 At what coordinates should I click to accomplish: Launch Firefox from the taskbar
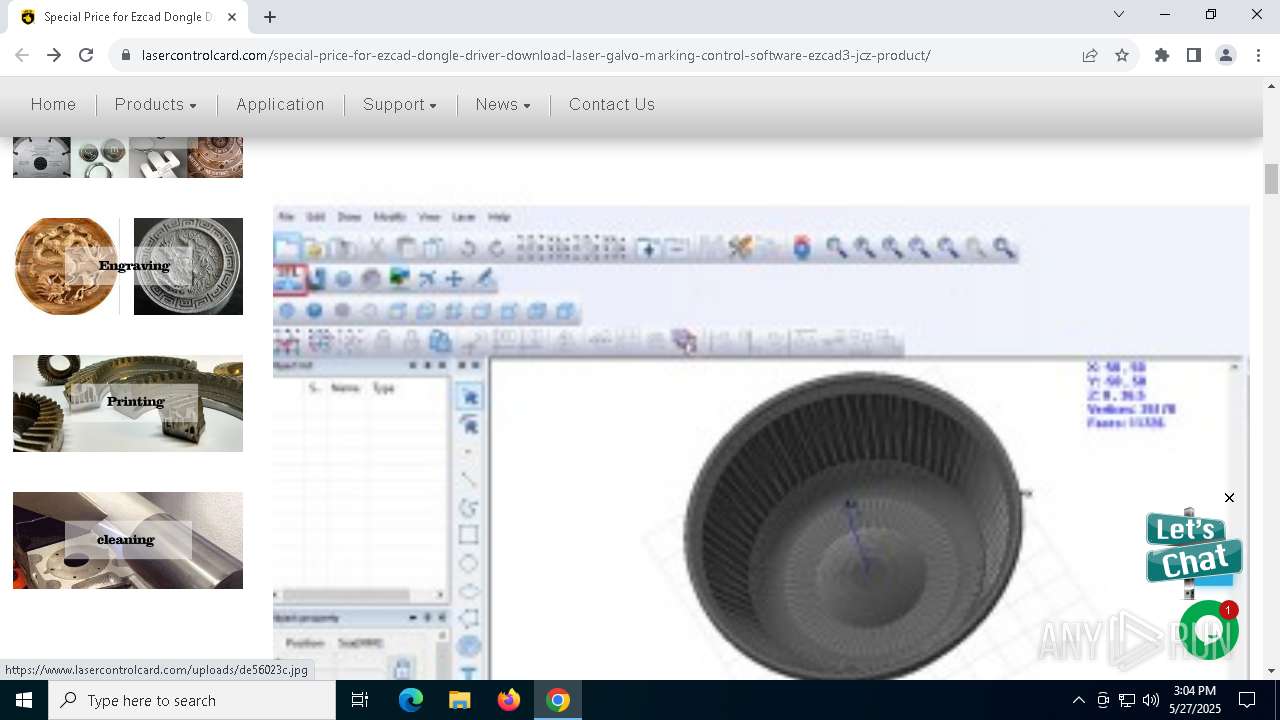[x=509, y=700]
